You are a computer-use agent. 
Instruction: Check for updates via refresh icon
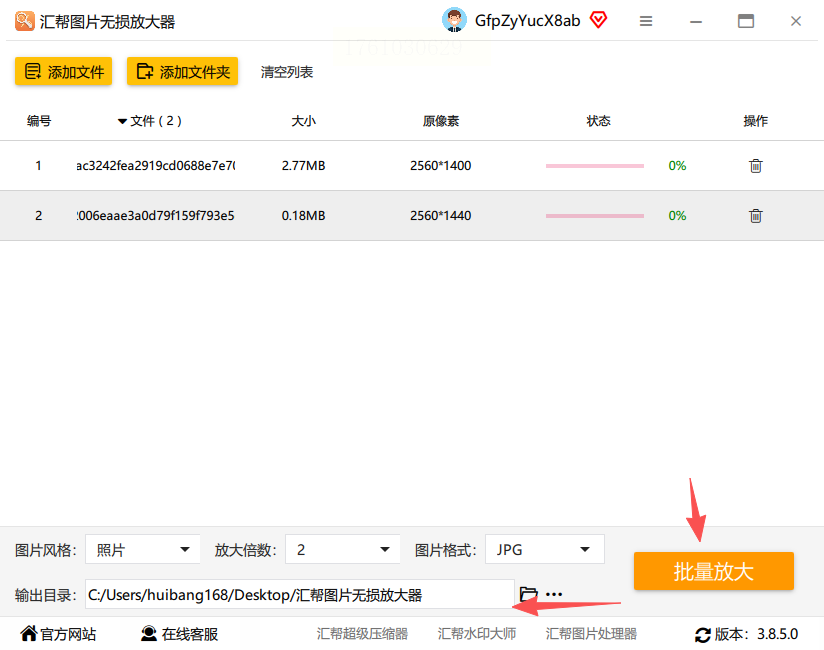click(x=703, y=635)
